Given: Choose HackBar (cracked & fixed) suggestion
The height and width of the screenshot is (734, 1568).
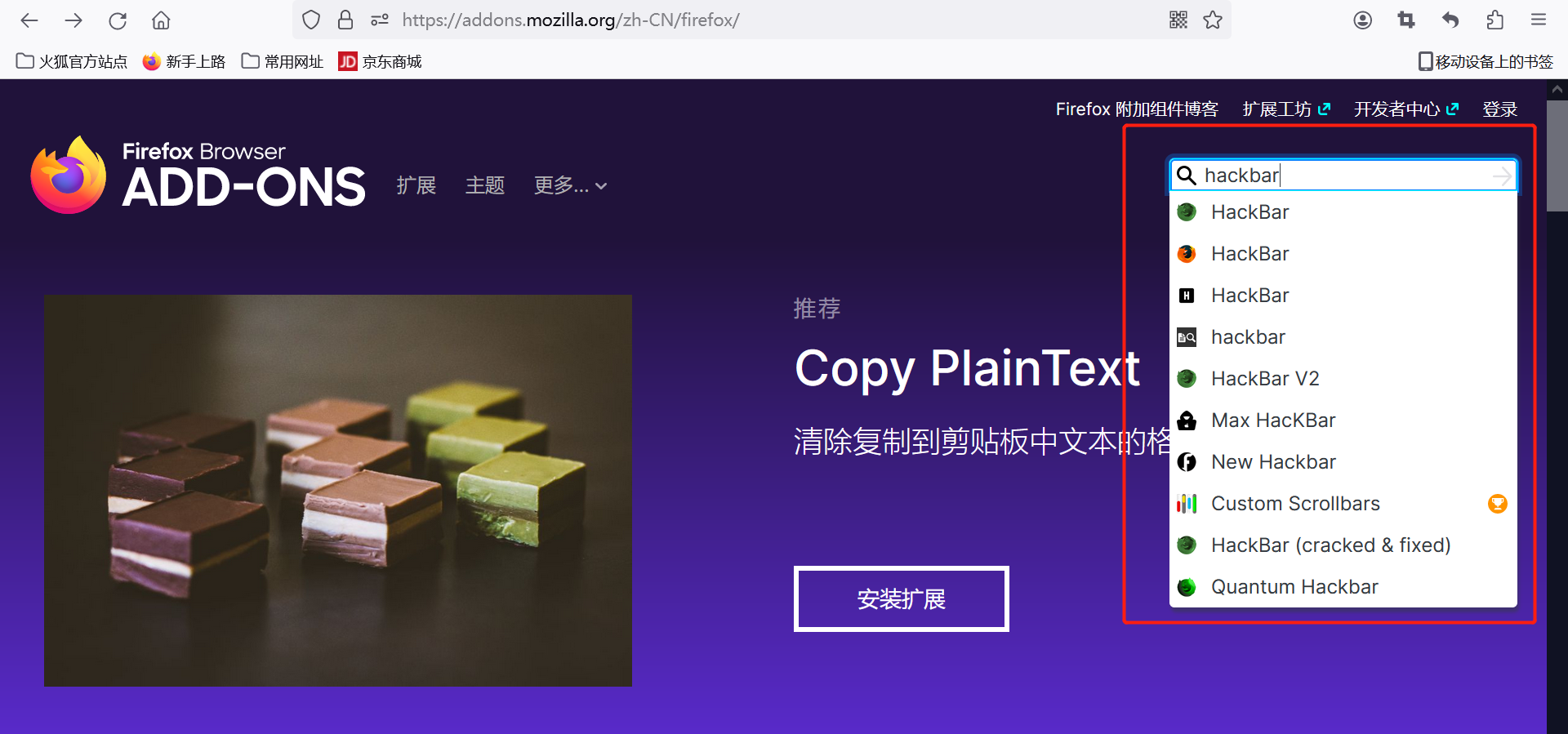Looking at the screenshot, I should [1343, 545].
